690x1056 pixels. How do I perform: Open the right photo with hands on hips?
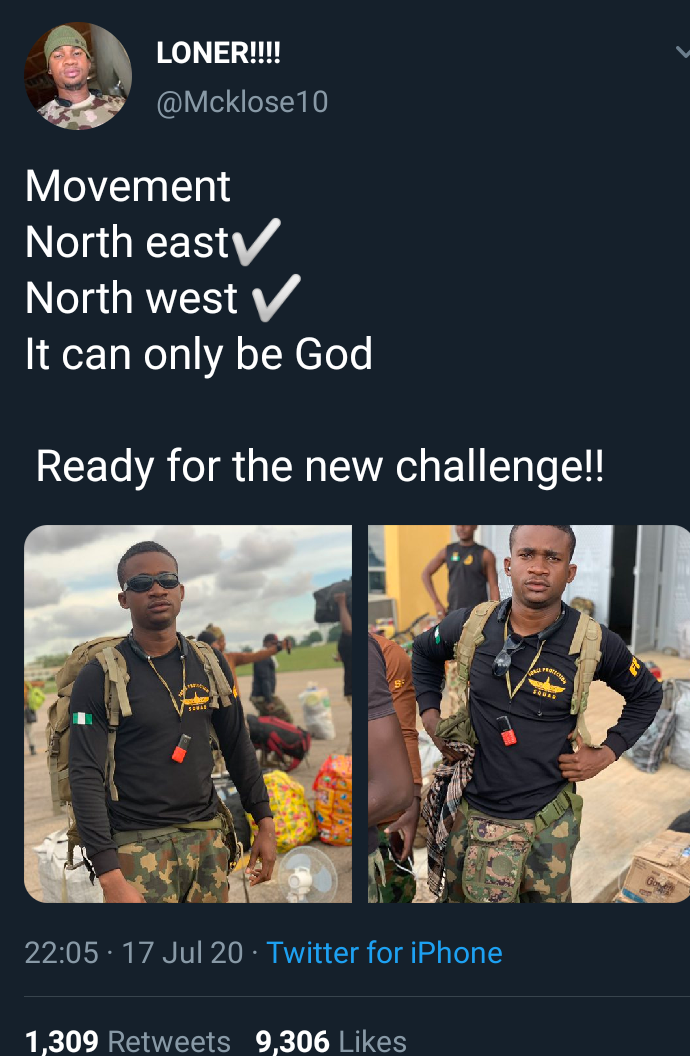pyautogui.click(x=529, y=713)
